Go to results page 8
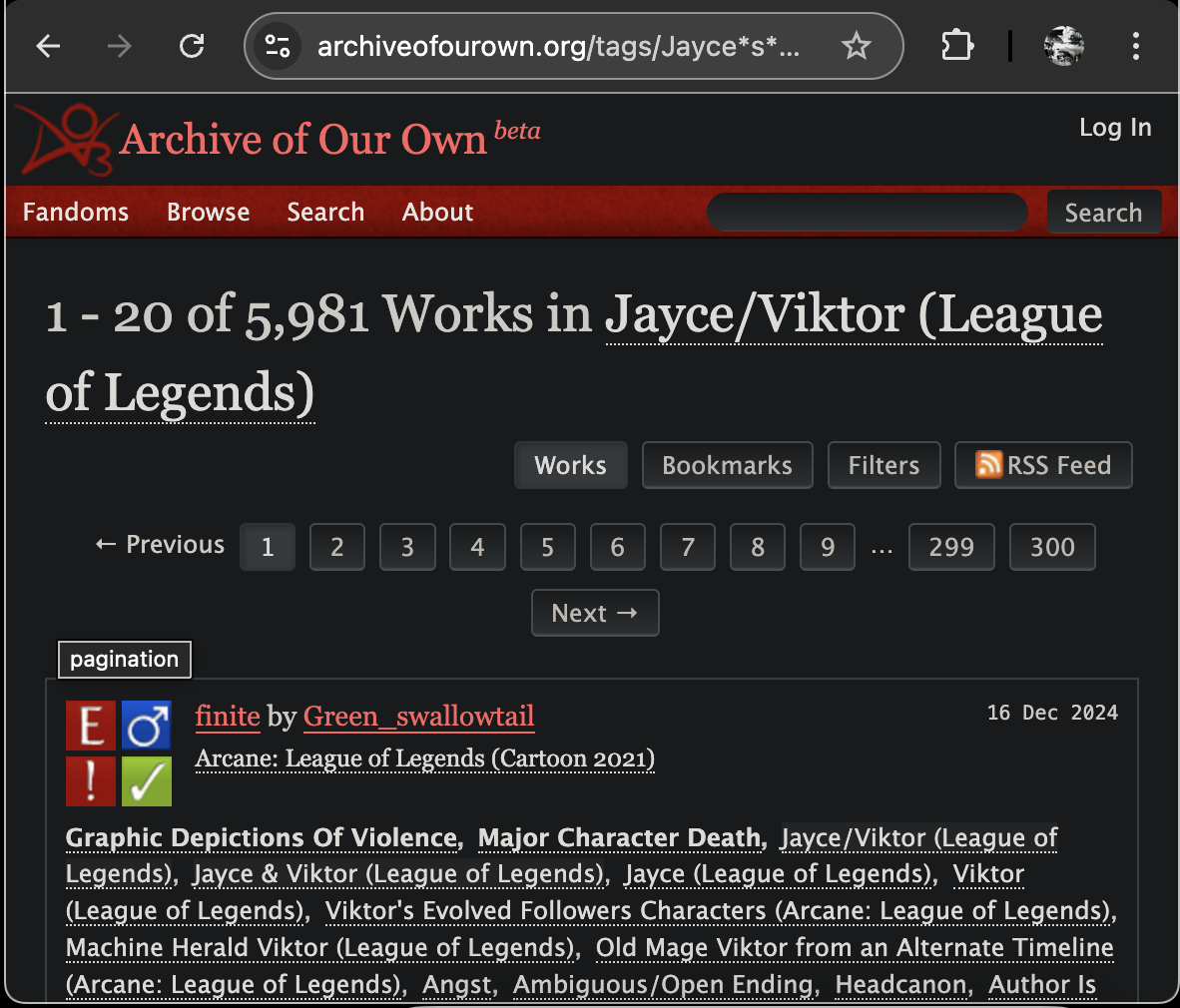Screen dimensions: 1180x1008 click(757, 547)
